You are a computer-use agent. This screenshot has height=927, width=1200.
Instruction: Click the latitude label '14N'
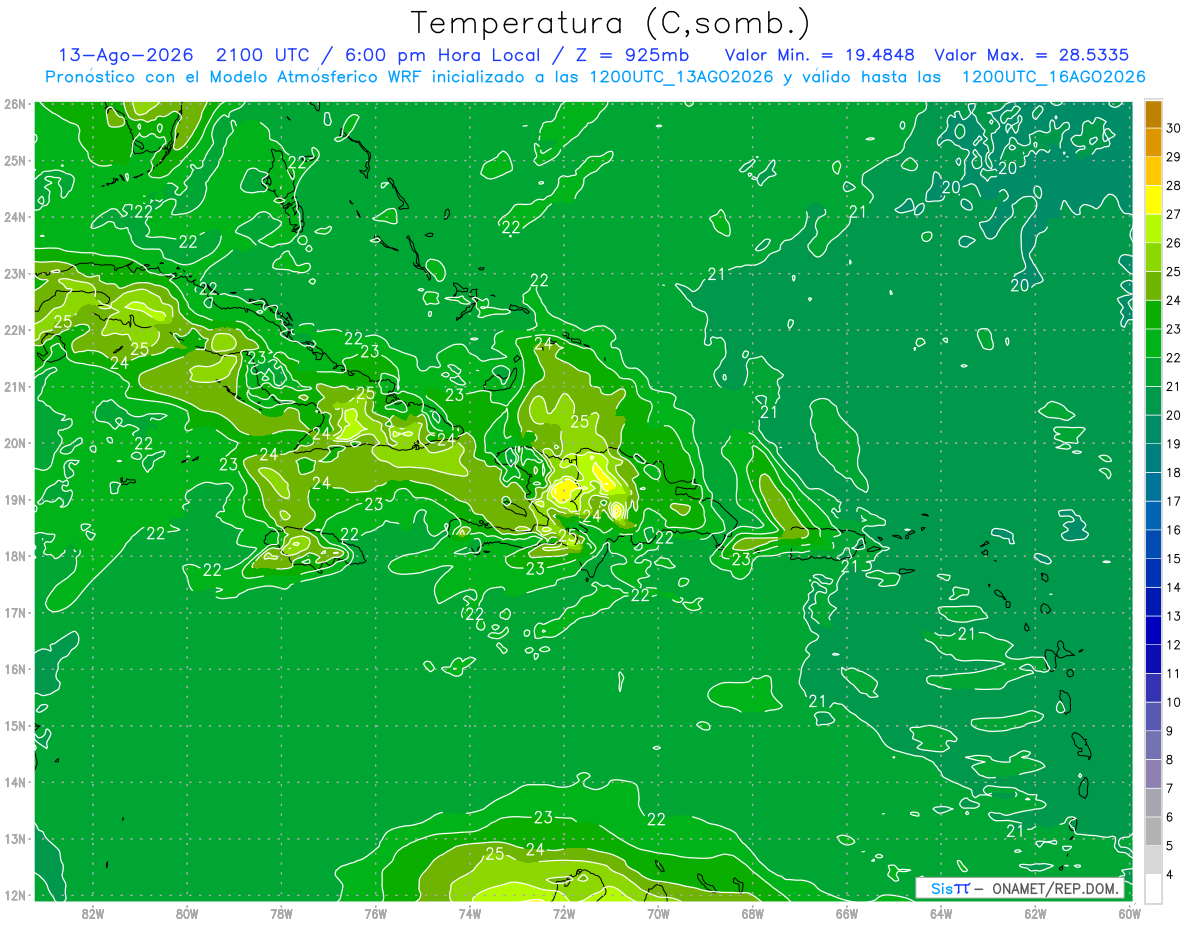tap(14, 782)
